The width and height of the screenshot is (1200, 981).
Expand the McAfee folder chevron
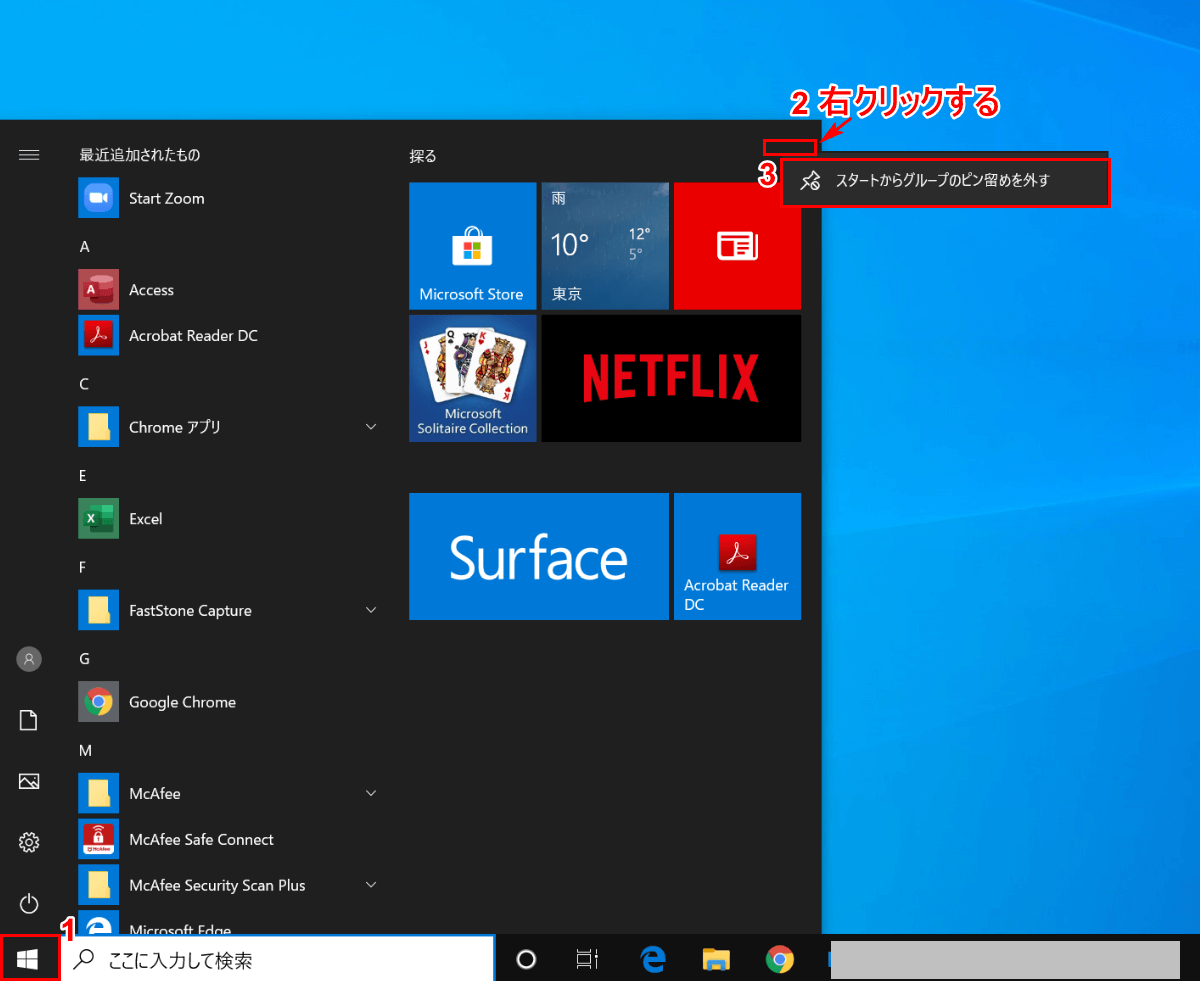pyautogui.click(x=371, y=794)
